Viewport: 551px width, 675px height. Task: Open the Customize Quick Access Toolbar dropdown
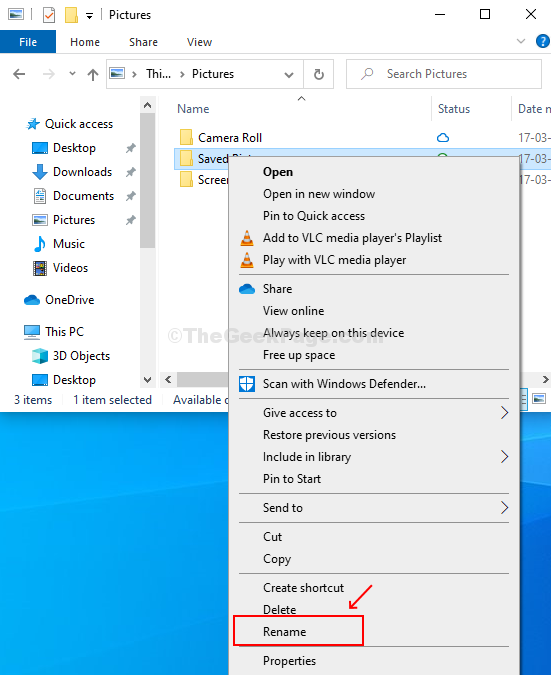pos(89,16)
